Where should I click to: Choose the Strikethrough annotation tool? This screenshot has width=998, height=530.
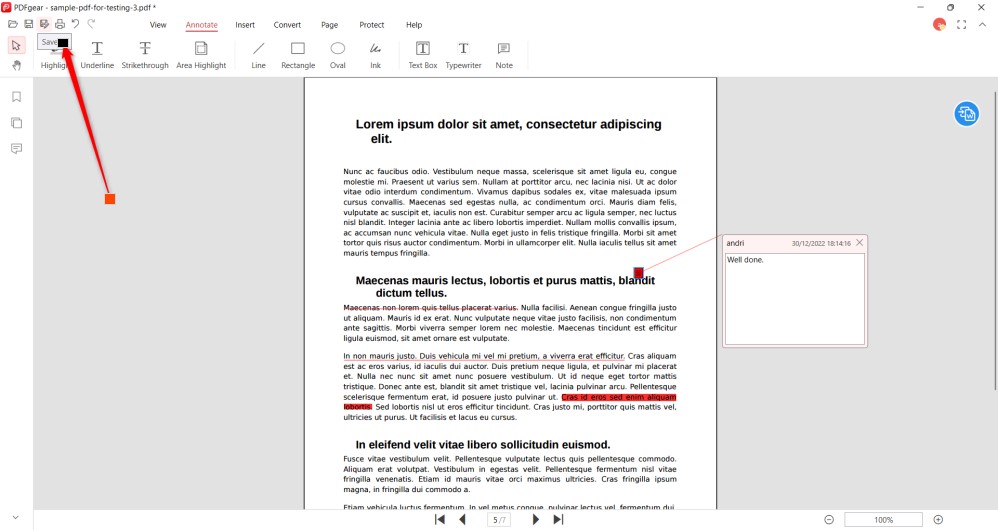[x=145, y=55]
